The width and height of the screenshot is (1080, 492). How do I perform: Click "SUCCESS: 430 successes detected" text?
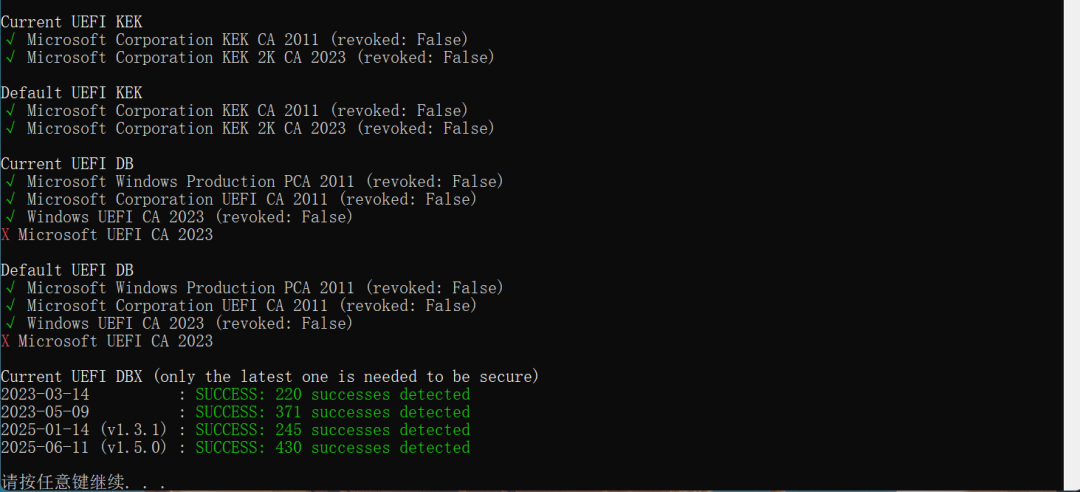[x=332, y=448]
